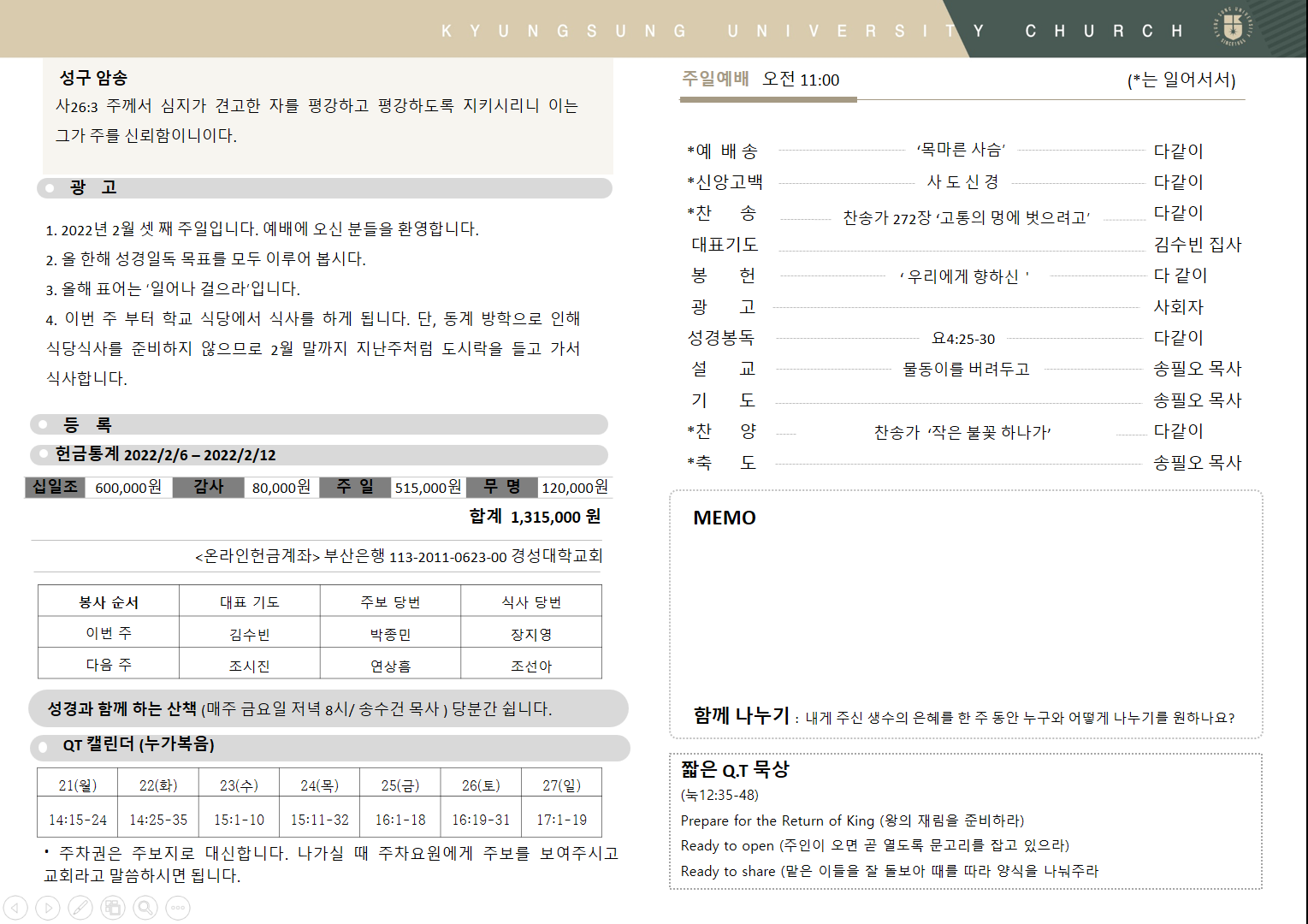Select the '장지영' table cell
The image size is (1308, 924).
click(x=531, y=633)
